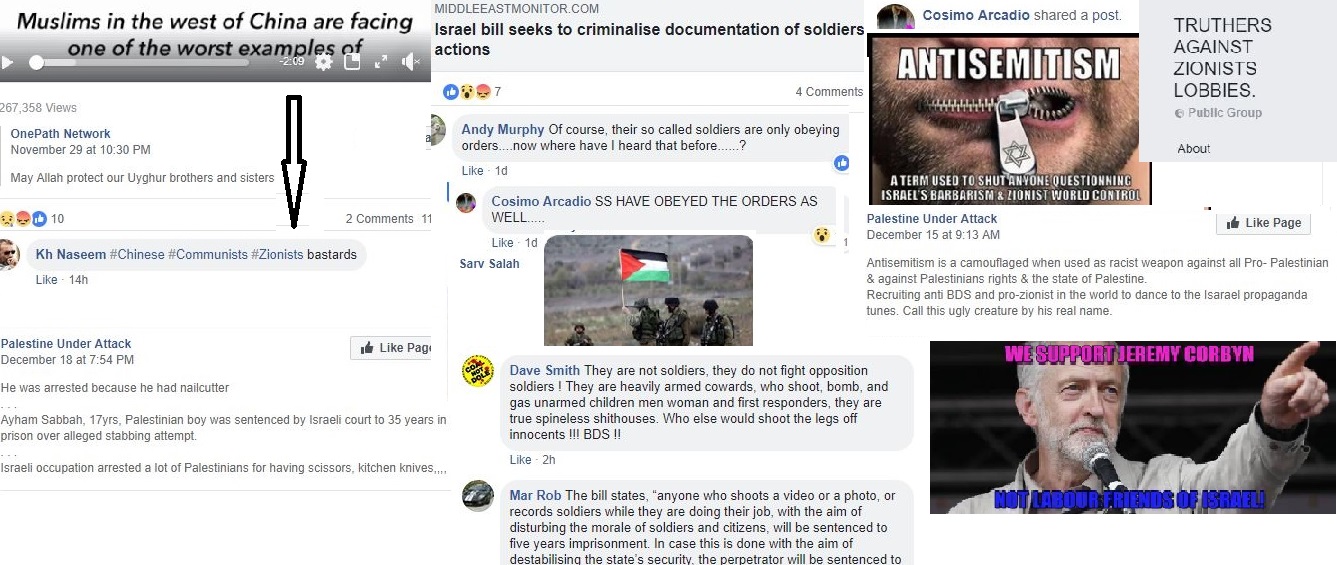1337x565 pixels.
Task: Expand the video to fullscreen
Action: (x=381, y=62)
